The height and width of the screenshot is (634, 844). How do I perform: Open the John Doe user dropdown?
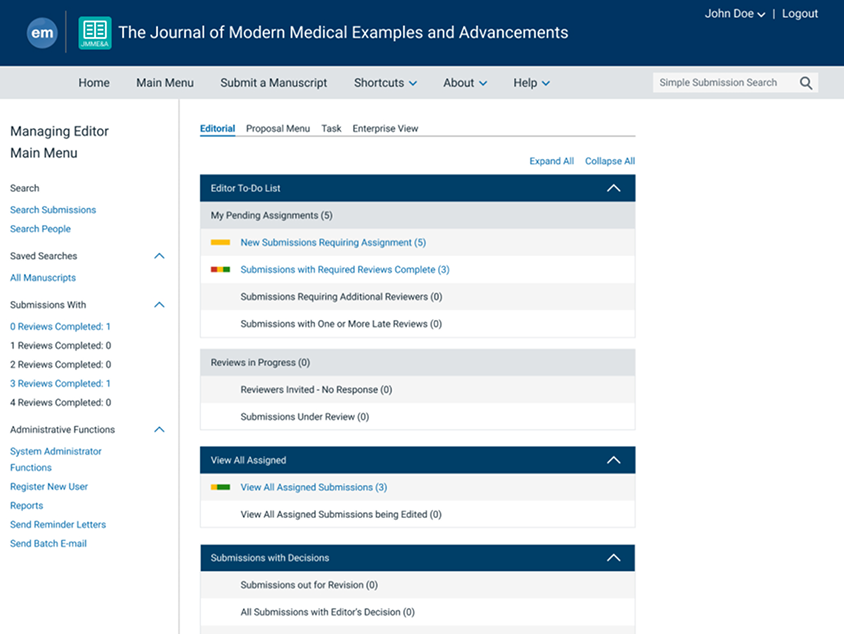[x=735, y=14]
